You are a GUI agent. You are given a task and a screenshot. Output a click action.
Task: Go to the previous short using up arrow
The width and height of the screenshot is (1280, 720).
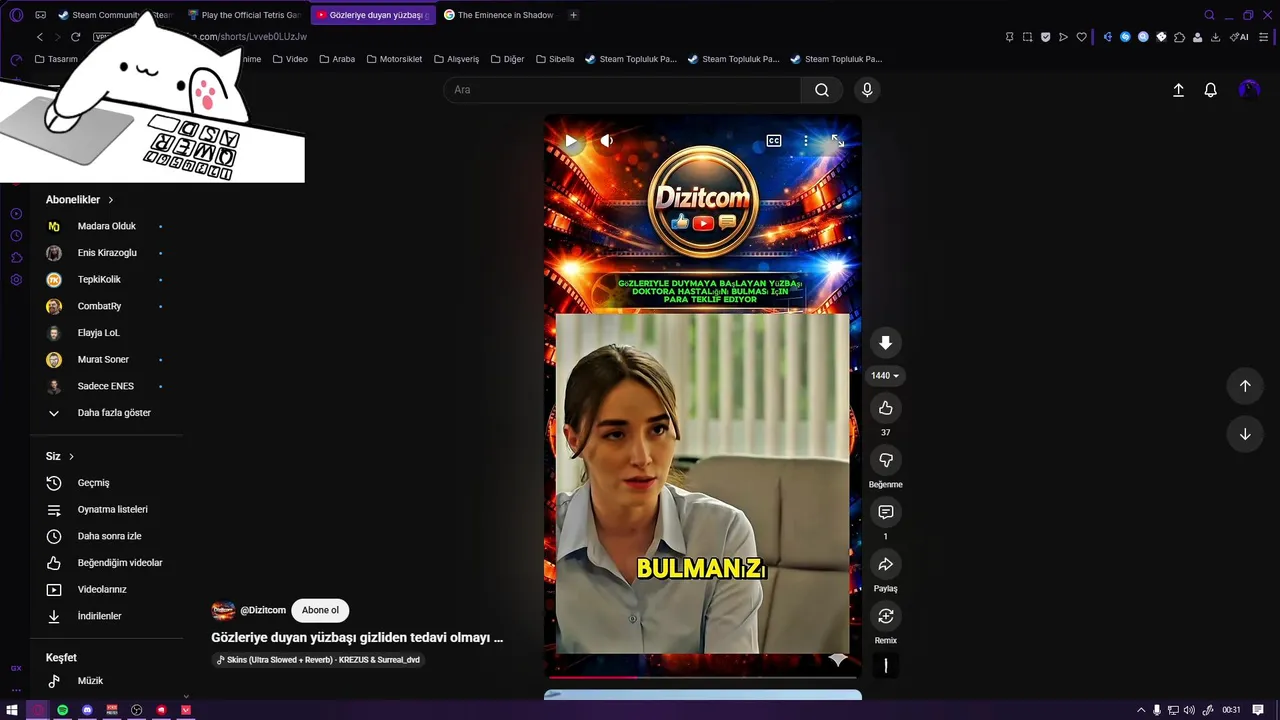coord(1245,386)
